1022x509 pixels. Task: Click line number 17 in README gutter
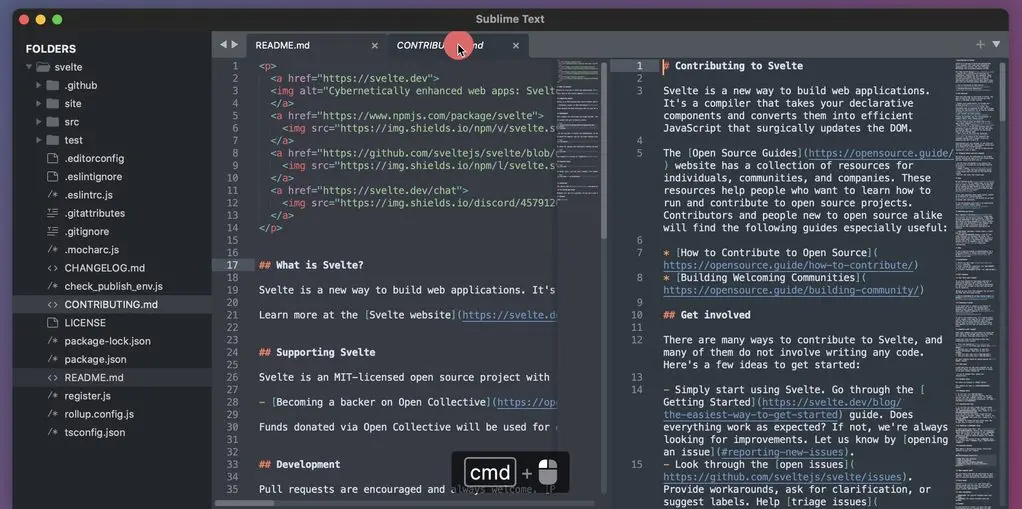click(232, 265)
